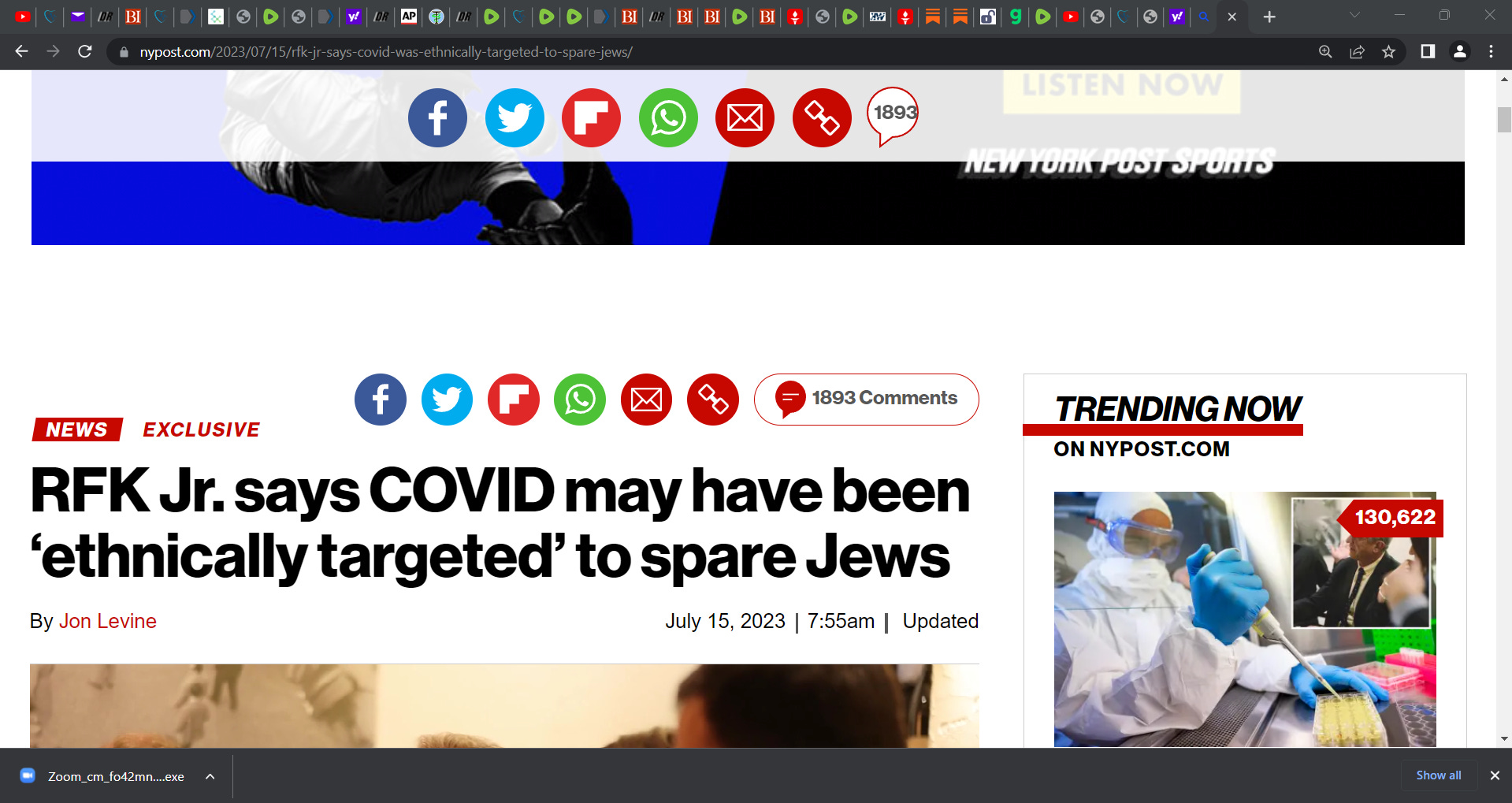
Task: Click the Facebook icon beside the 1893 Comments button
Action: tap(381, 400)
